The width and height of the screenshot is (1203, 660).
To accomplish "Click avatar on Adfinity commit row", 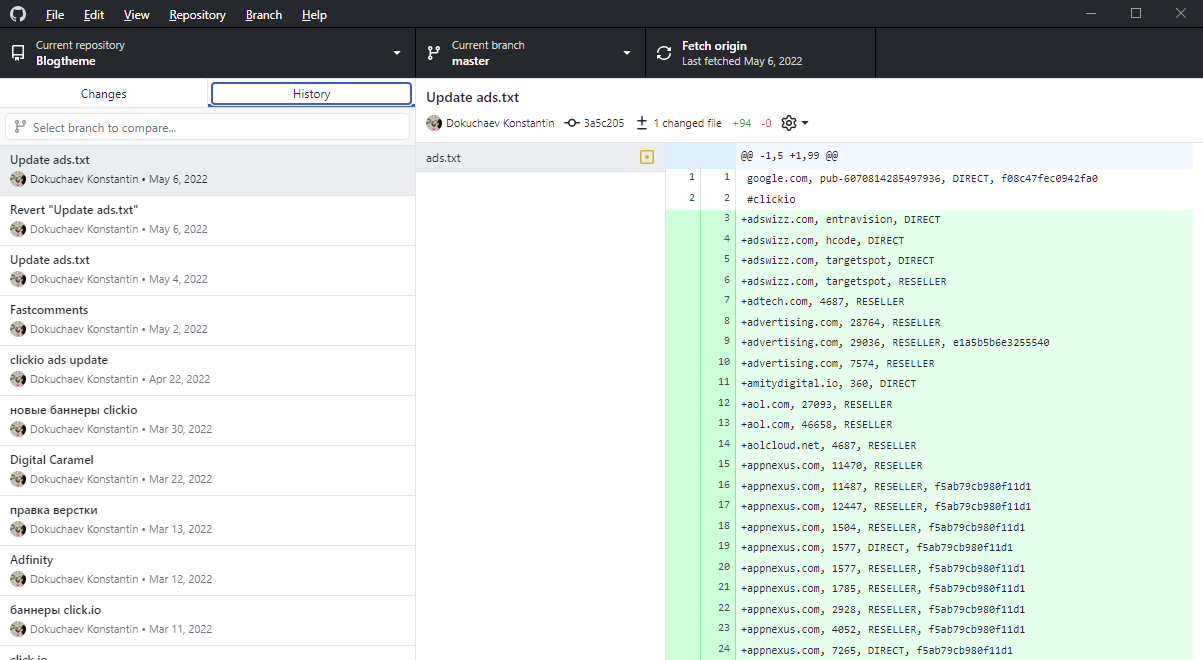I will [x=18, y=579].
